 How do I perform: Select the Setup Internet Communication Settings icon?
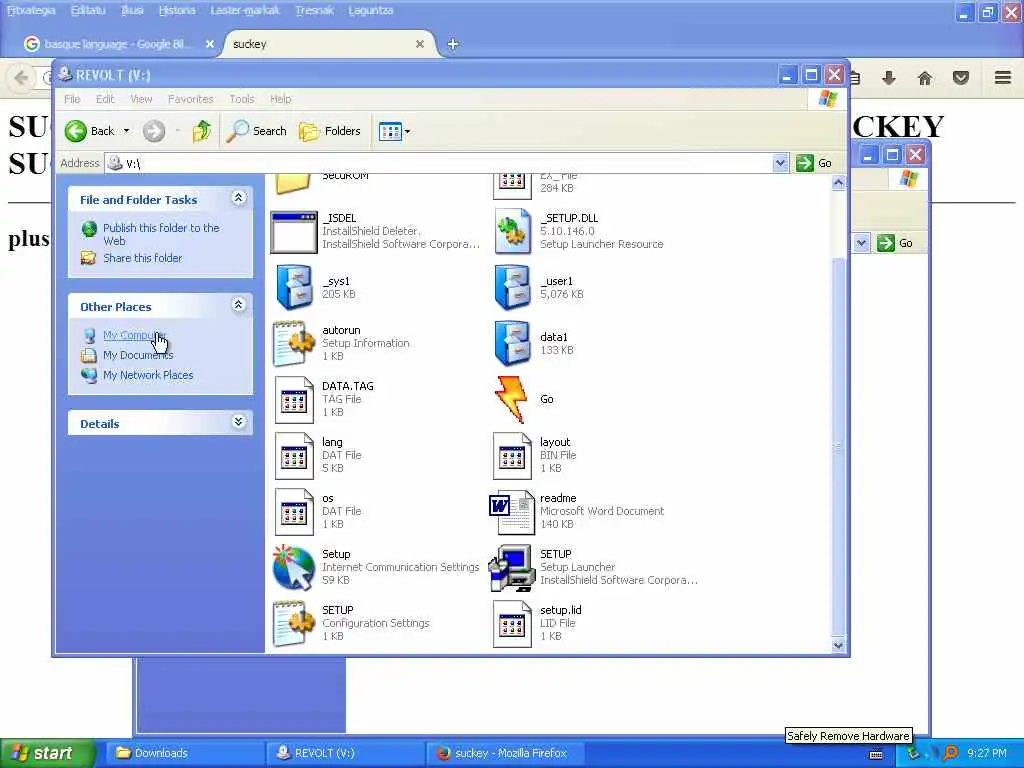[x=294, y=568]
